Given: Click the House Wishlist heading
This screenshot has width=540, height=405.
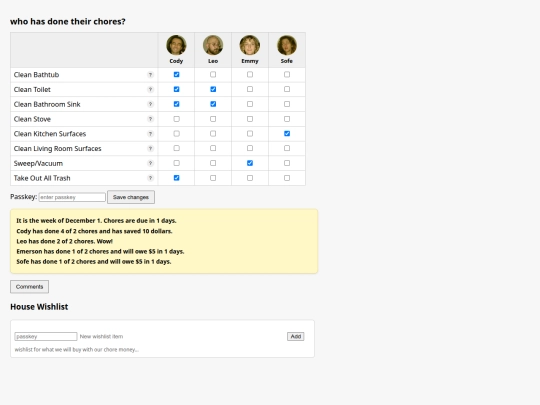Looking at the screenshot, I should pos(39,307).
